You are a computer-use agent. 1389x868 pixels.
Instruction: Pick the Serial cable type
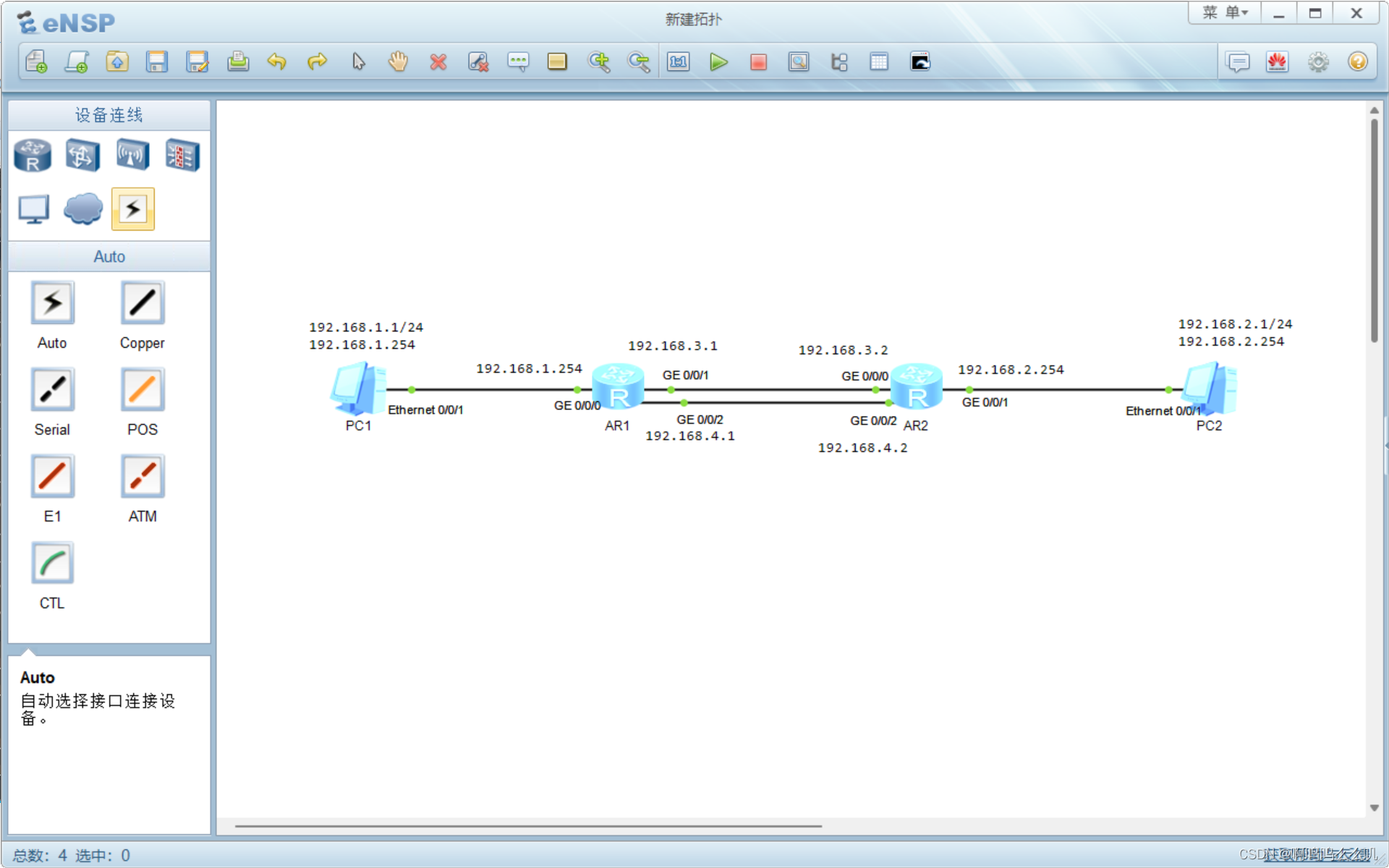click(52, 391)
